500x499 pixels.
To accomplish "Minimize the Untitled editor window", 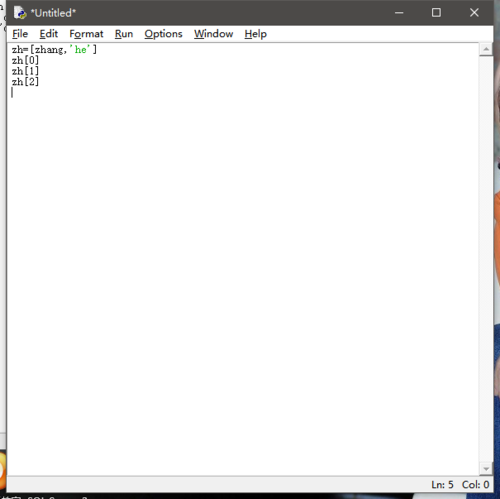I will (x=399, y=13).
